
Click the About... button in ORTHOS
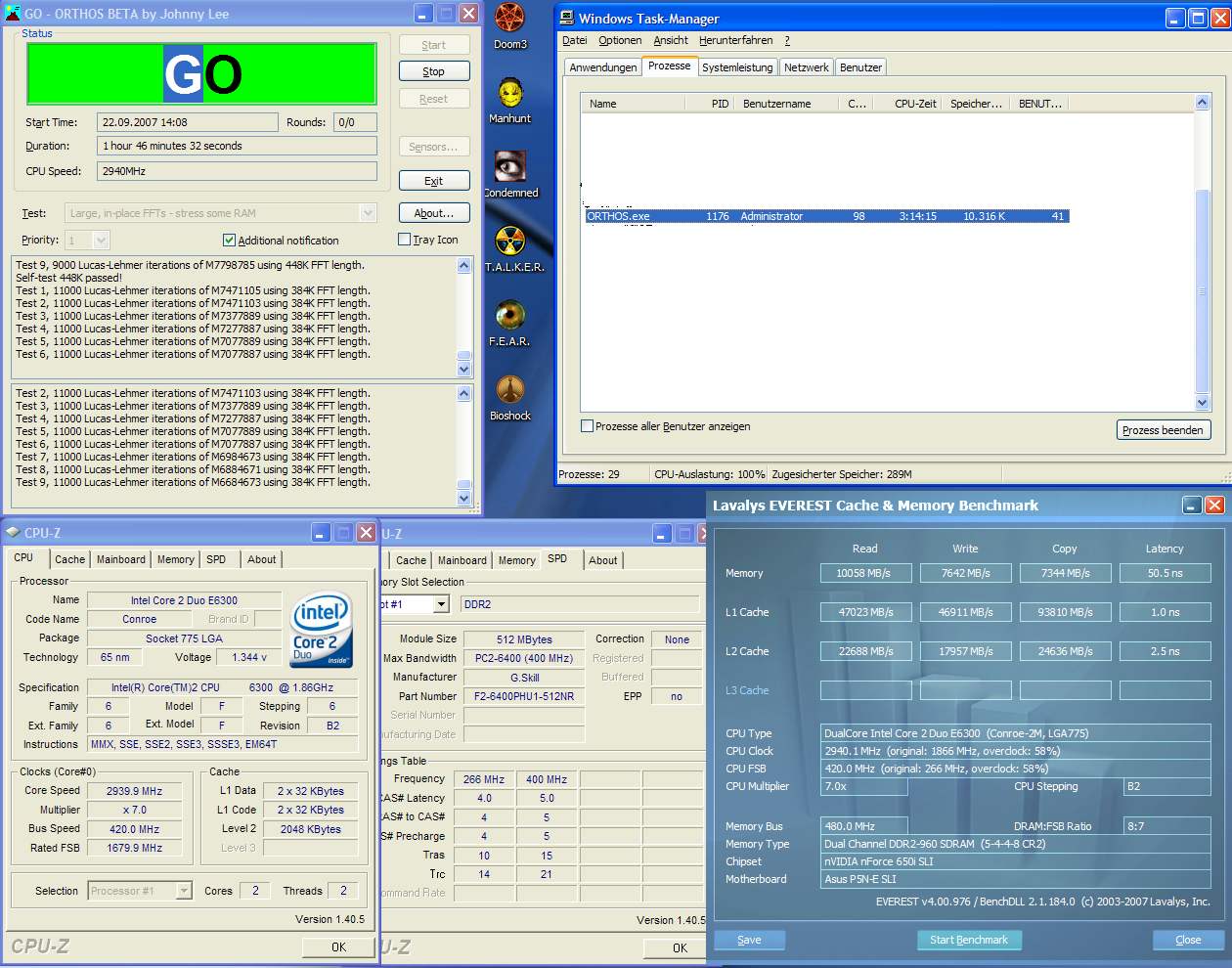[434, 213]
